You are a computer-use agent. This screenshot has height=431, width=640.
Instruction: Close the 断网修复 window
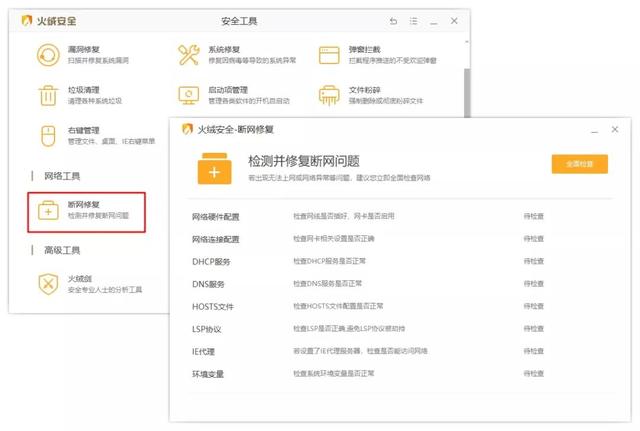(x=615, y=129)
